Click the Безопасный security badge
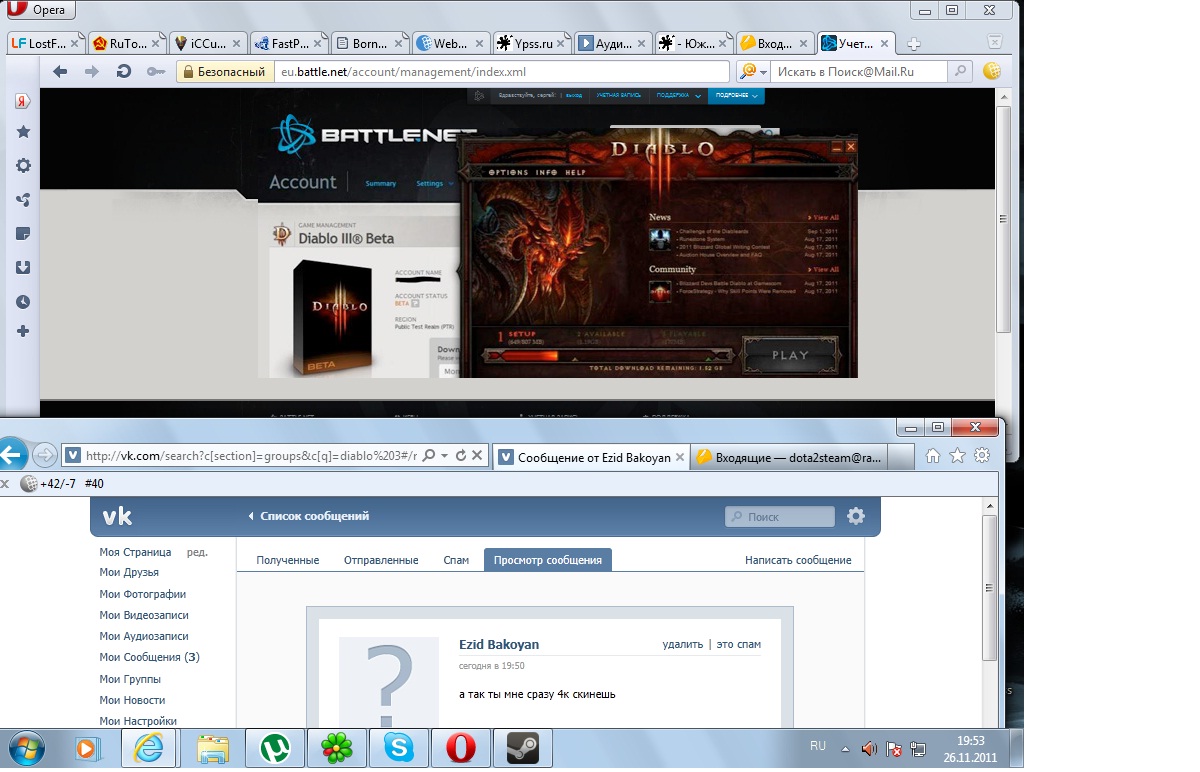 (224, 72)
